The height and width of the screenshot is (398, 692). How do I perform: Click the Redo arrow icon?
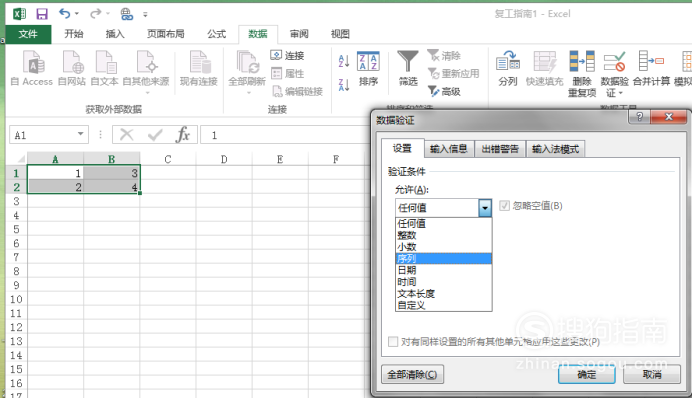tap(95, 14)
